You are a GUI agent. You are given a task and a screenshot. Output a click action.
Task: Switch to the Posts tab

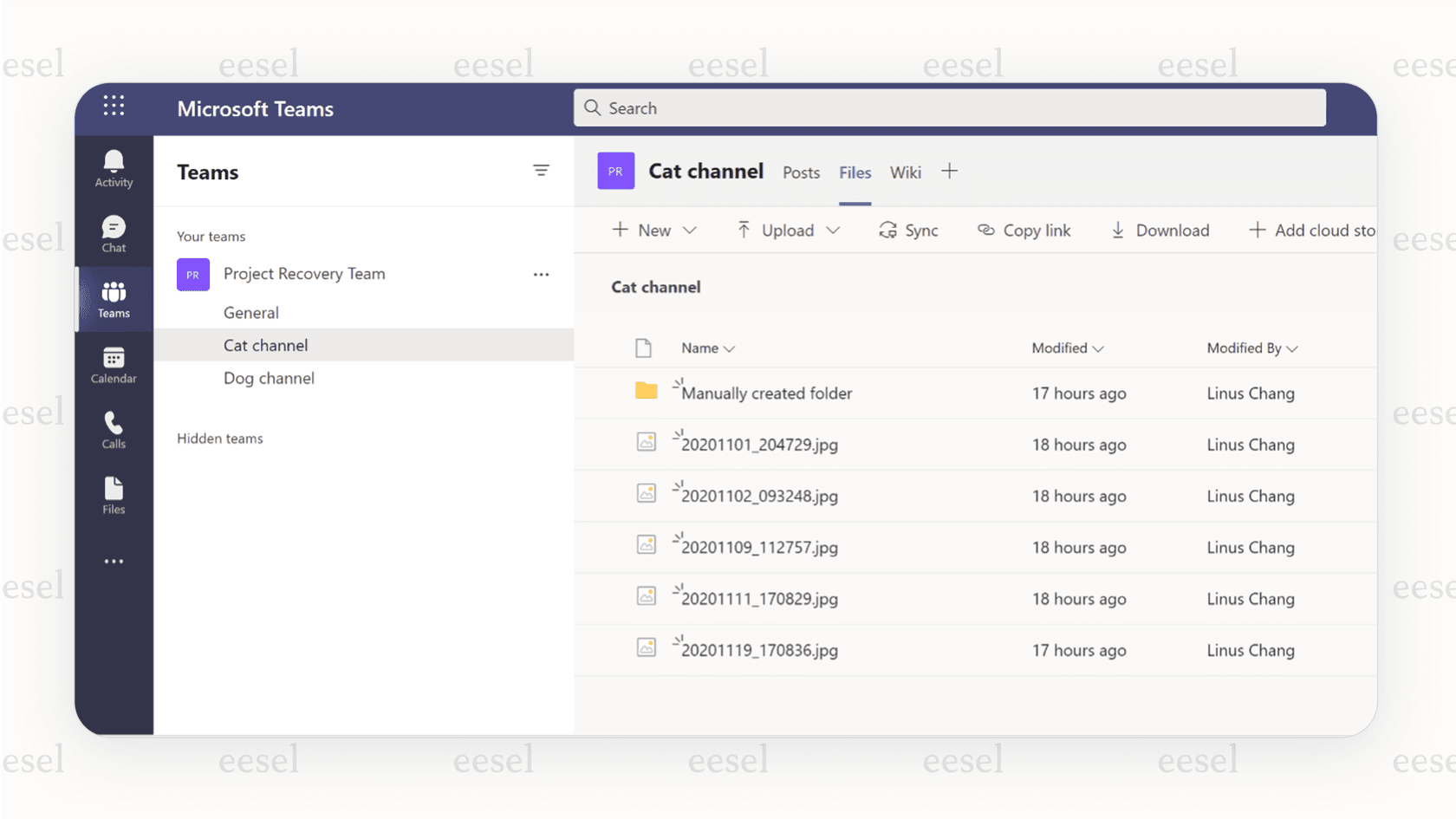pos(801,172)
